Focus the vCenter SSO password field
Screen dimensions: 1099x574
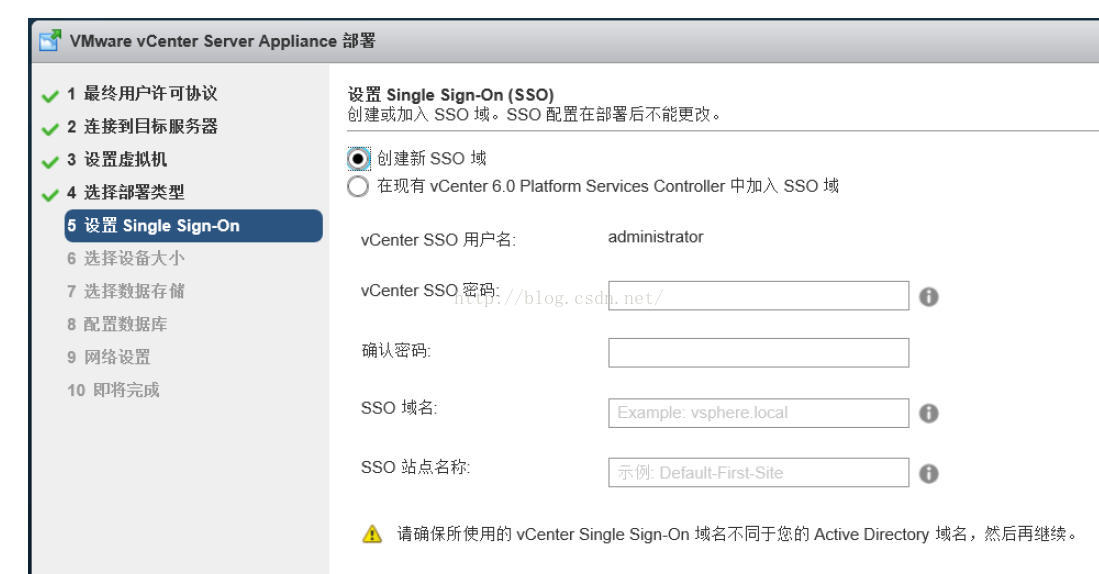coord(758,296)
